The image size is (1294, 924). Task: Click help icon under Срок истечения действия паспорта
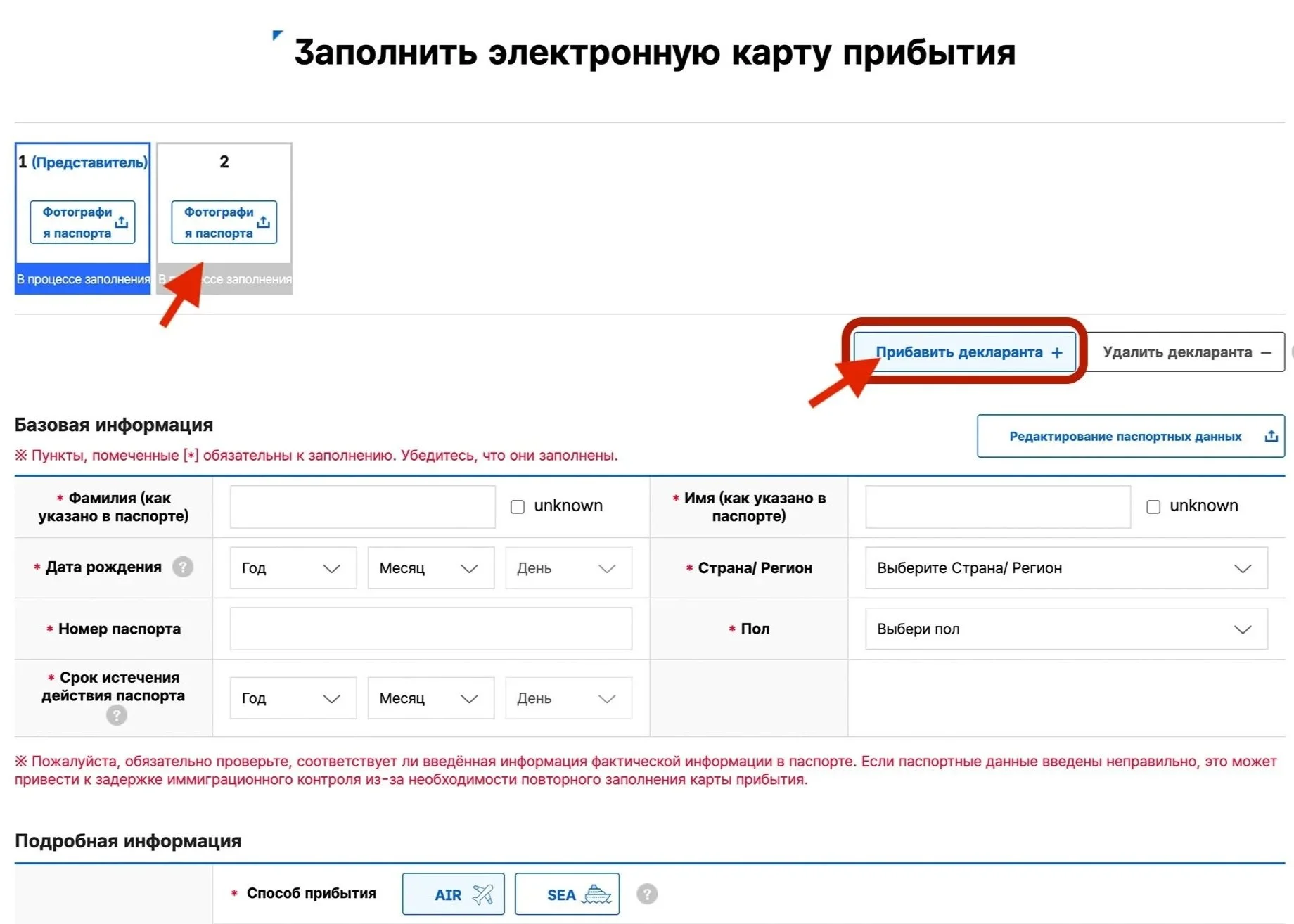[117, 716]
